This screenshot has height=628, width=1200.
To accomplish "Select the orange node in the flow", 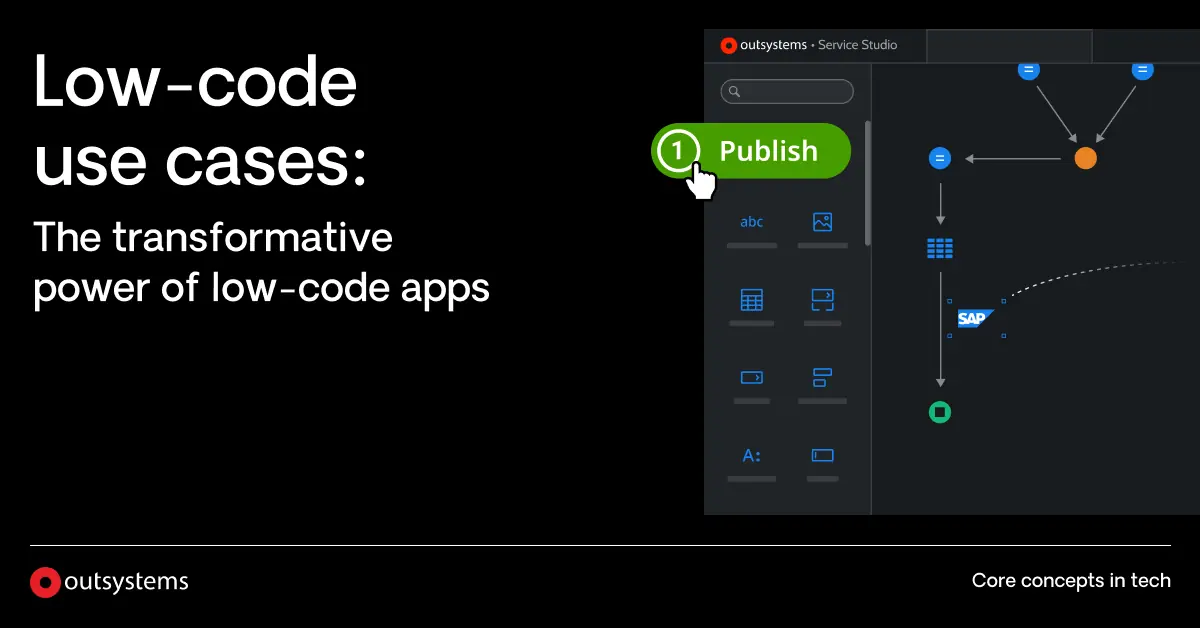I will pos(1085,158).
